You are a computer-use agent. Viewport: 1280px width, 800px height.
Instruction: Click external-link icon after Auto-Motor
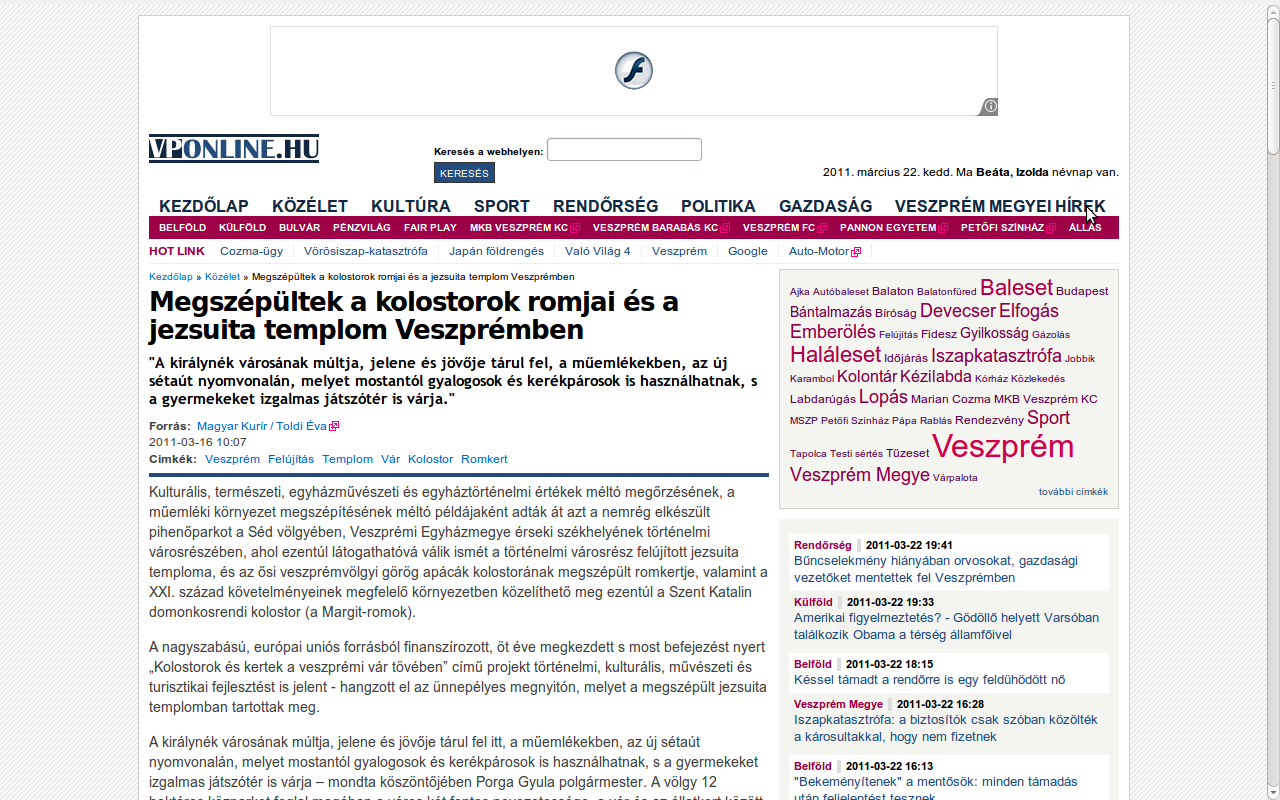tap(856, 252)
